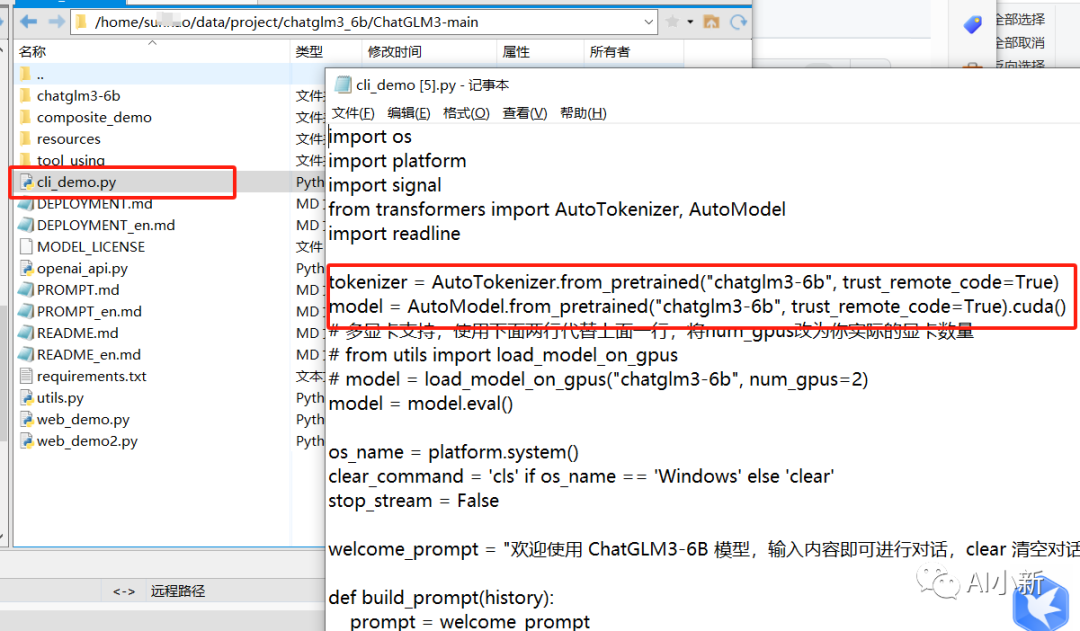Click 全部选择 in the right panel
Image resolution: width=1080 pixels, height=631 pixels.
coord(1020,19)
